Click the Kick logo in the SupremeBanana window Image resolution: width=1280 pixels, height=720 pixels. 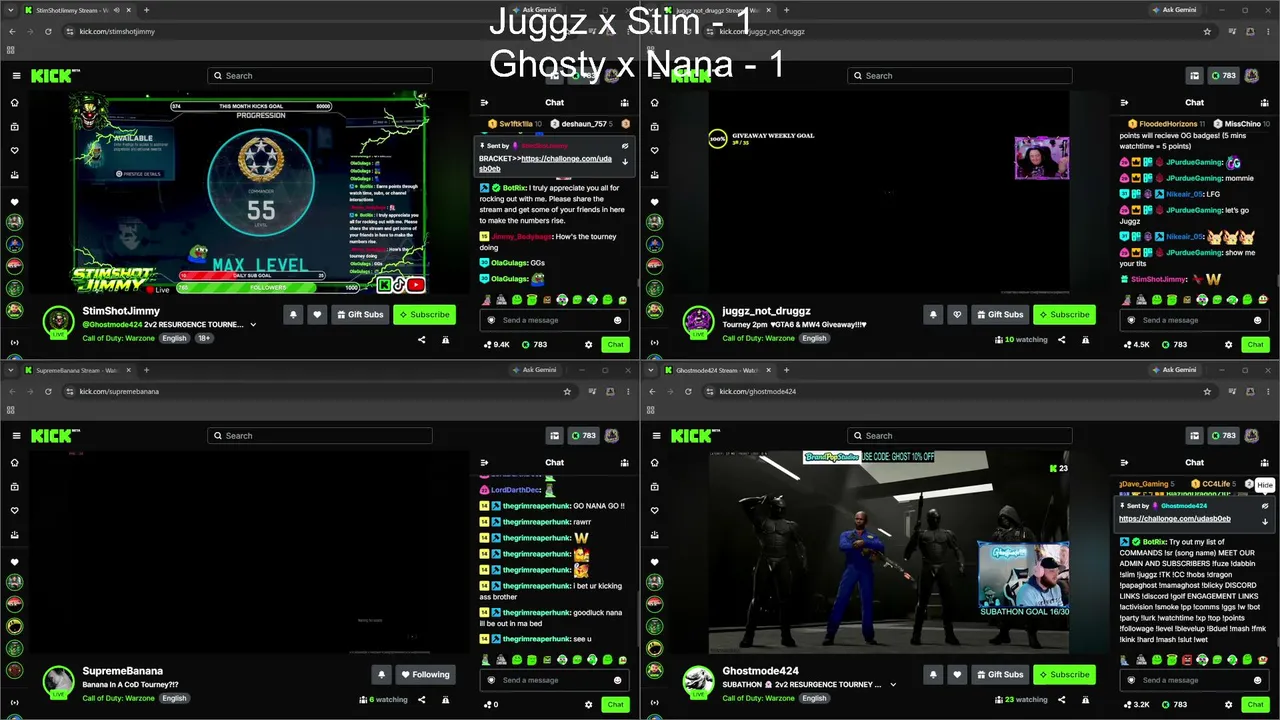[x=50, y=436]
